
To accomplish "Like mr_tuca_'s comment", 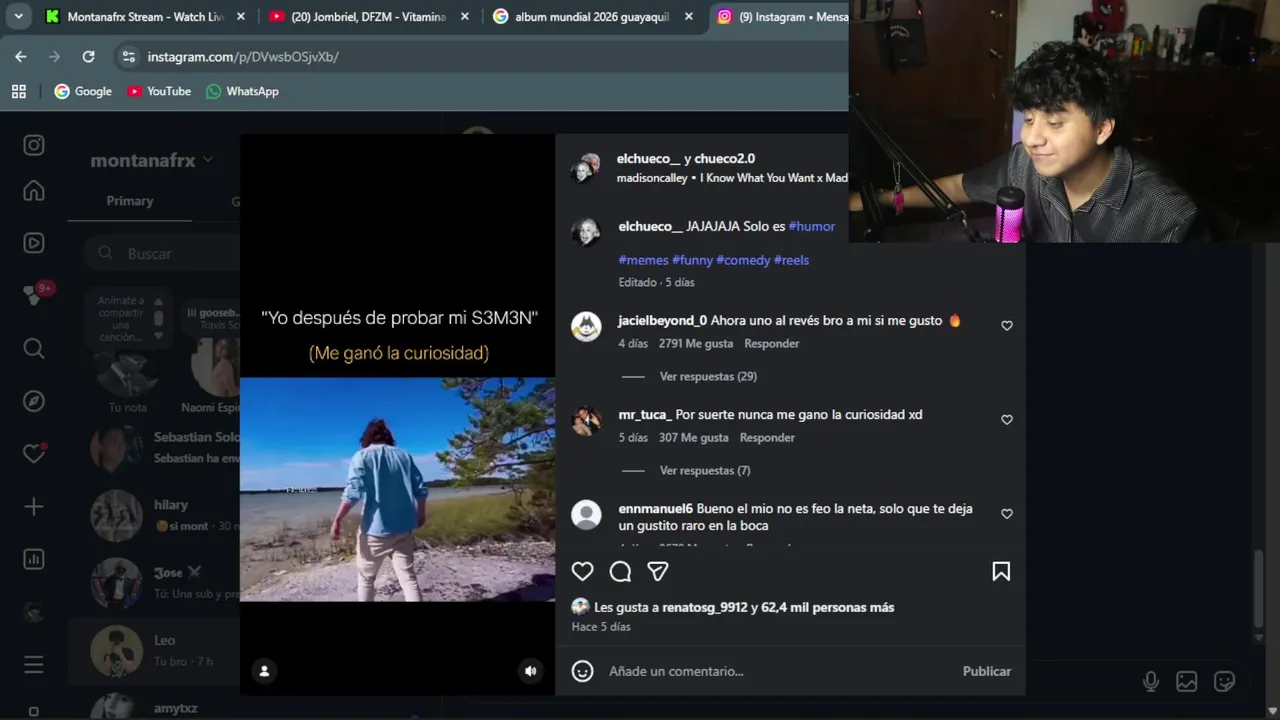I will [1007, 420].
